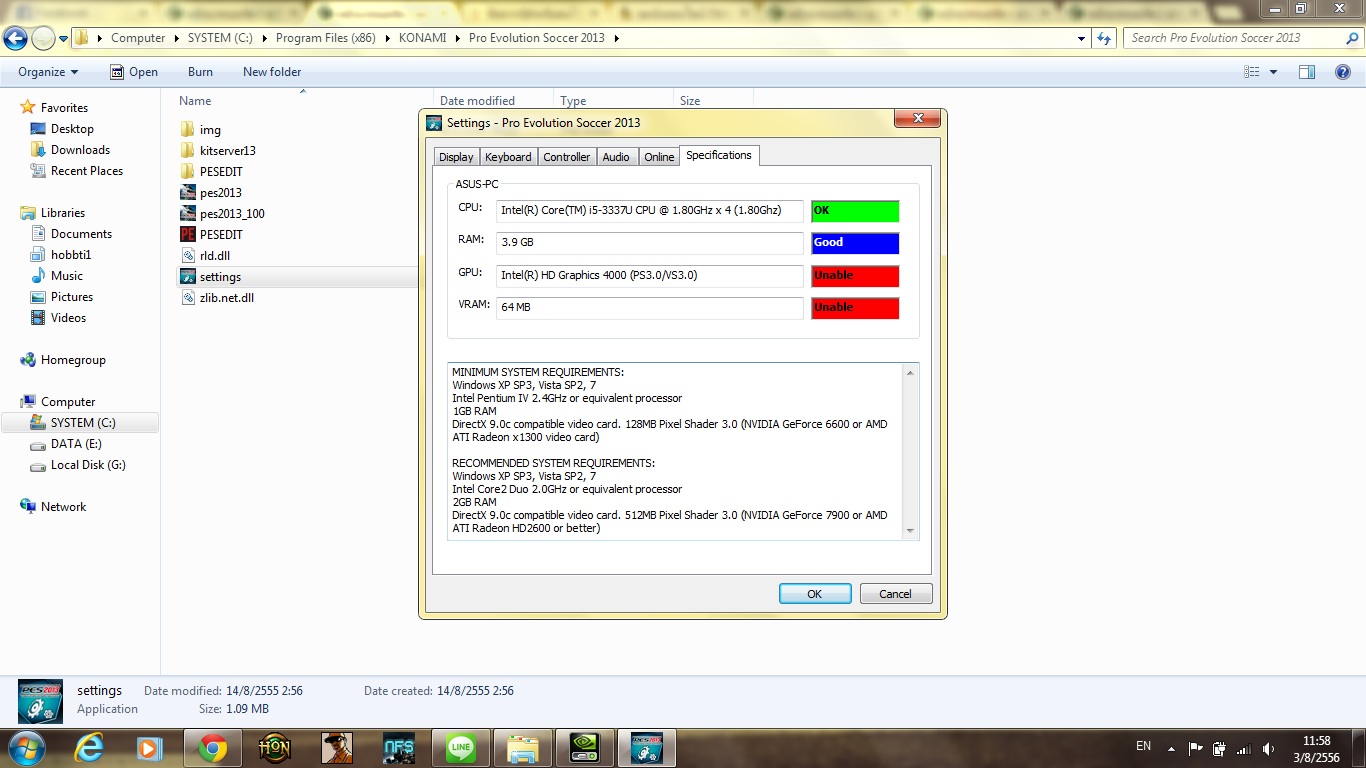Select the pes2013 application icon
Screen dimensions: 1366x768
(187, 193)
